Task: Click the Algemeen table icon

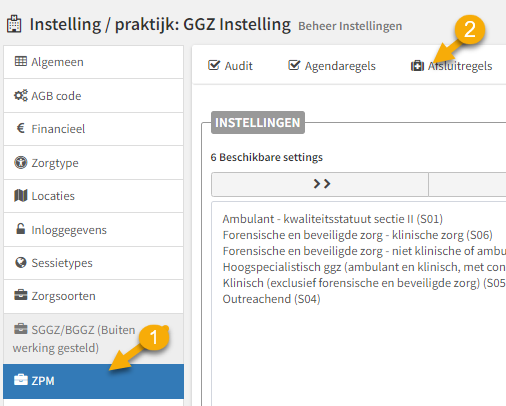Action: 21,61
